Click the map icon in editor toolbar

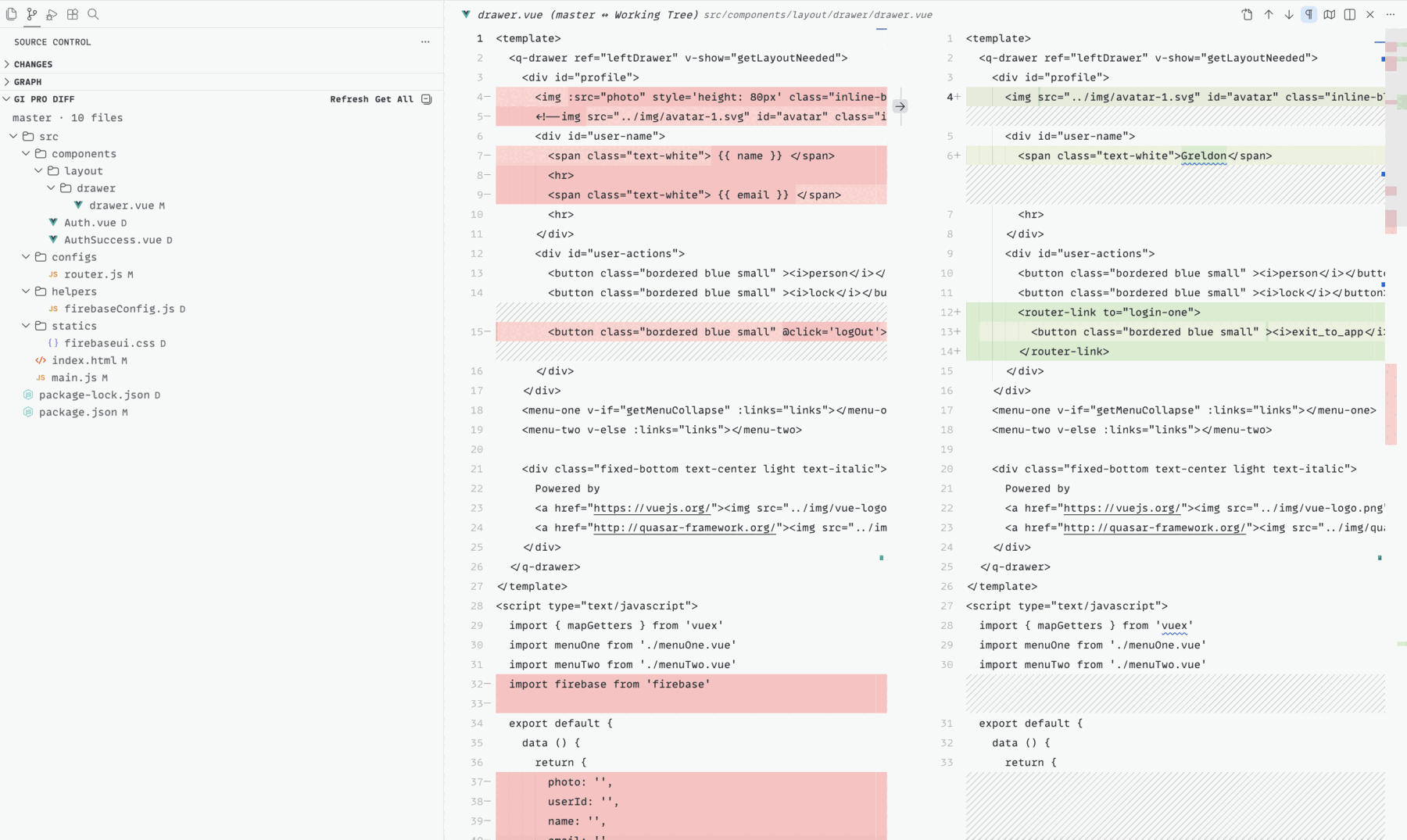tap(1330, 15)
